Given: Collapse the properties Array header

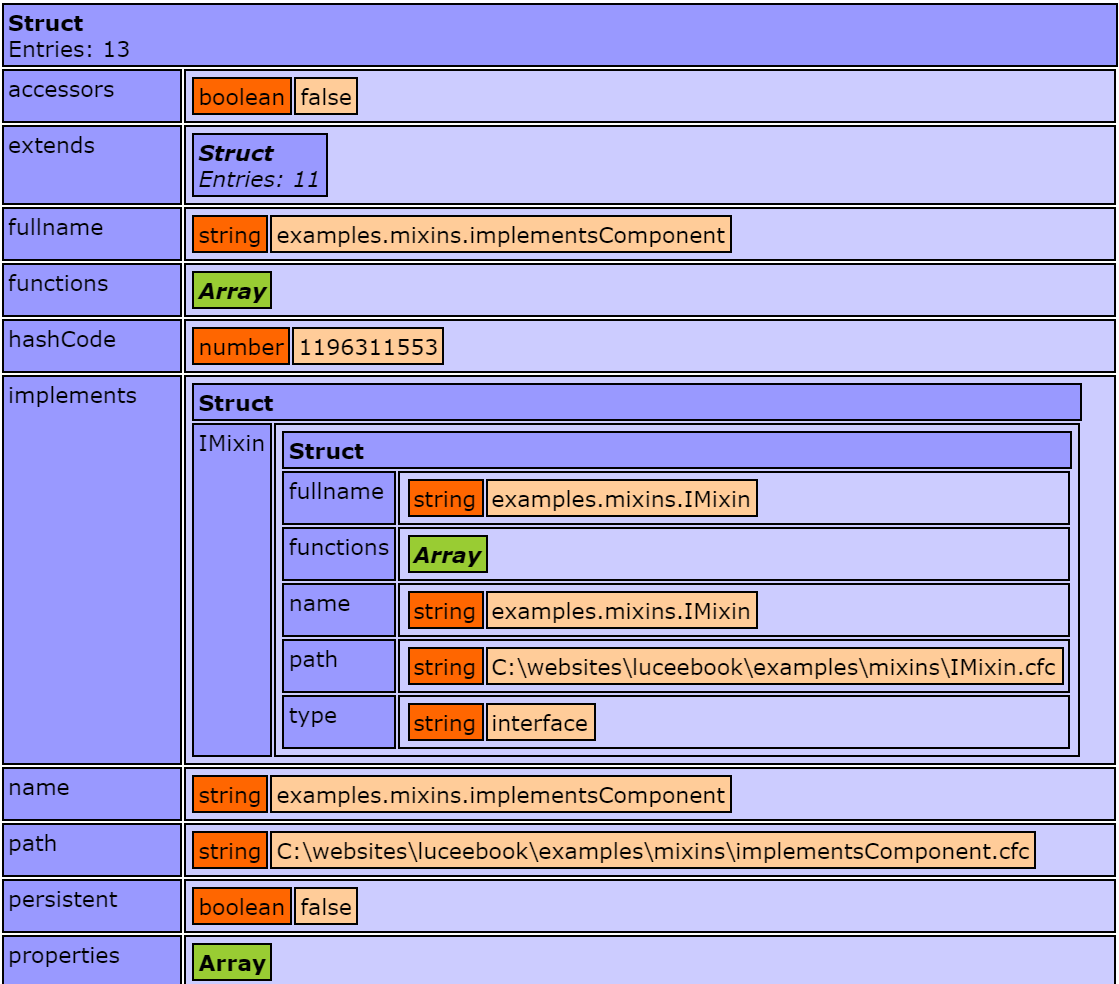Looking at the screenshot, I should point(232,963).
